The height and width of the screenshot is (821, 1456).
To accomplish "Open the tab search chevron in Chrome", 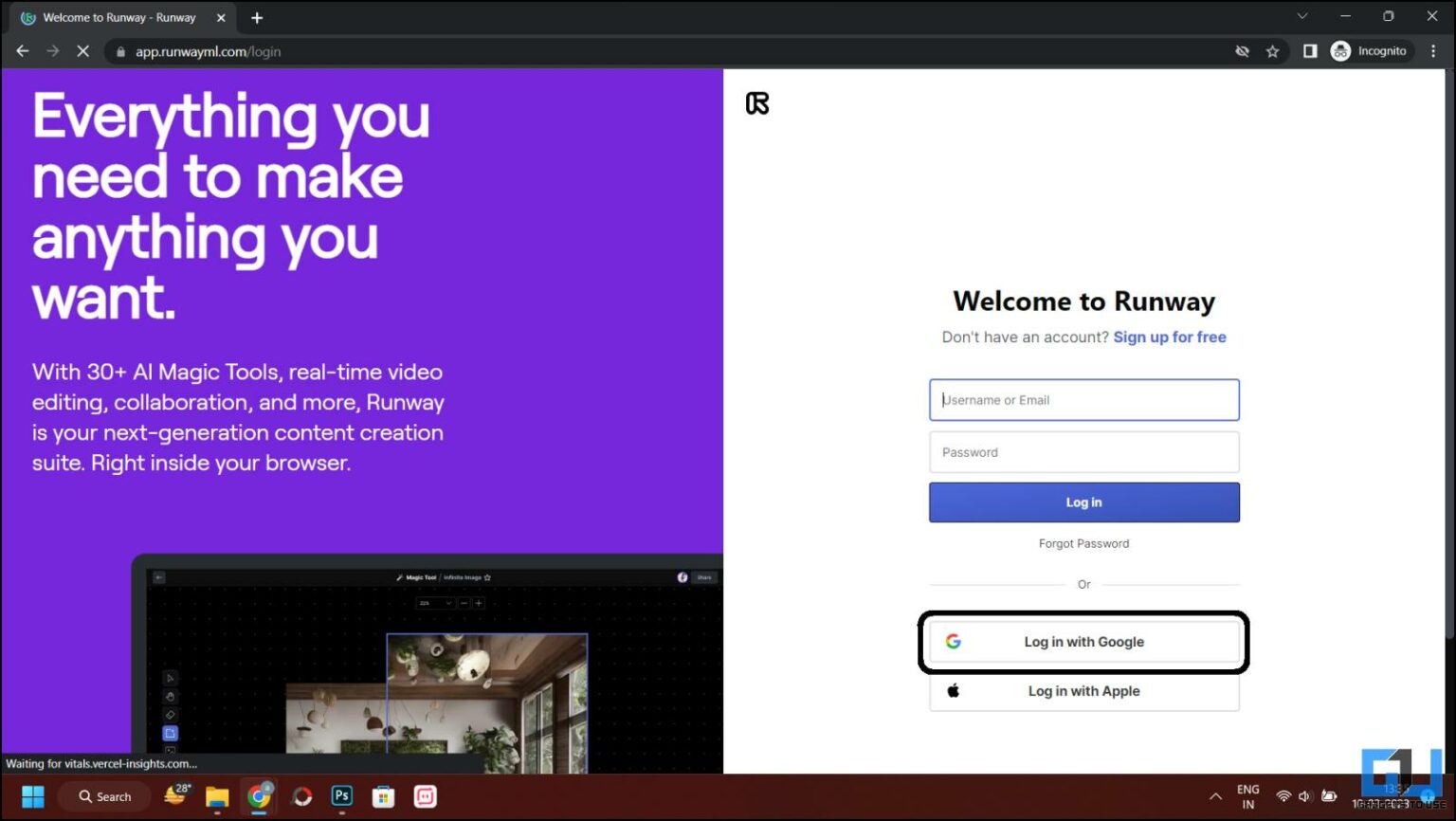I will pos(1302,16).
